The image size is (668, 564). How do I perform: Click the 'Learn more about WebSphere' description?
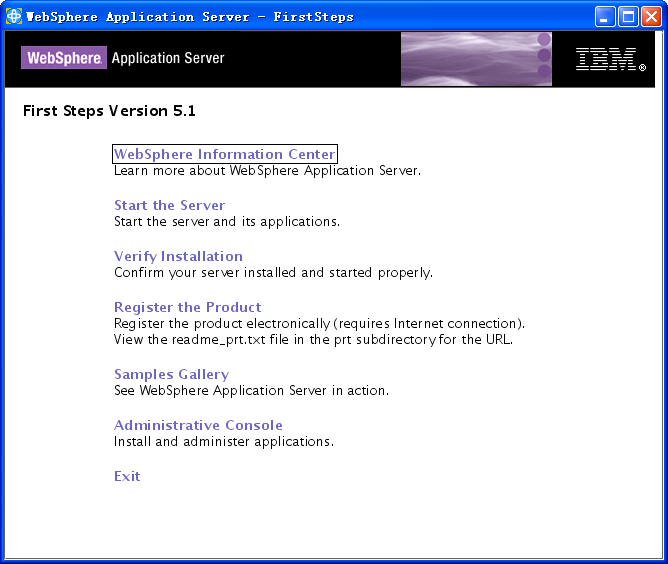click(x=267, y=171)
